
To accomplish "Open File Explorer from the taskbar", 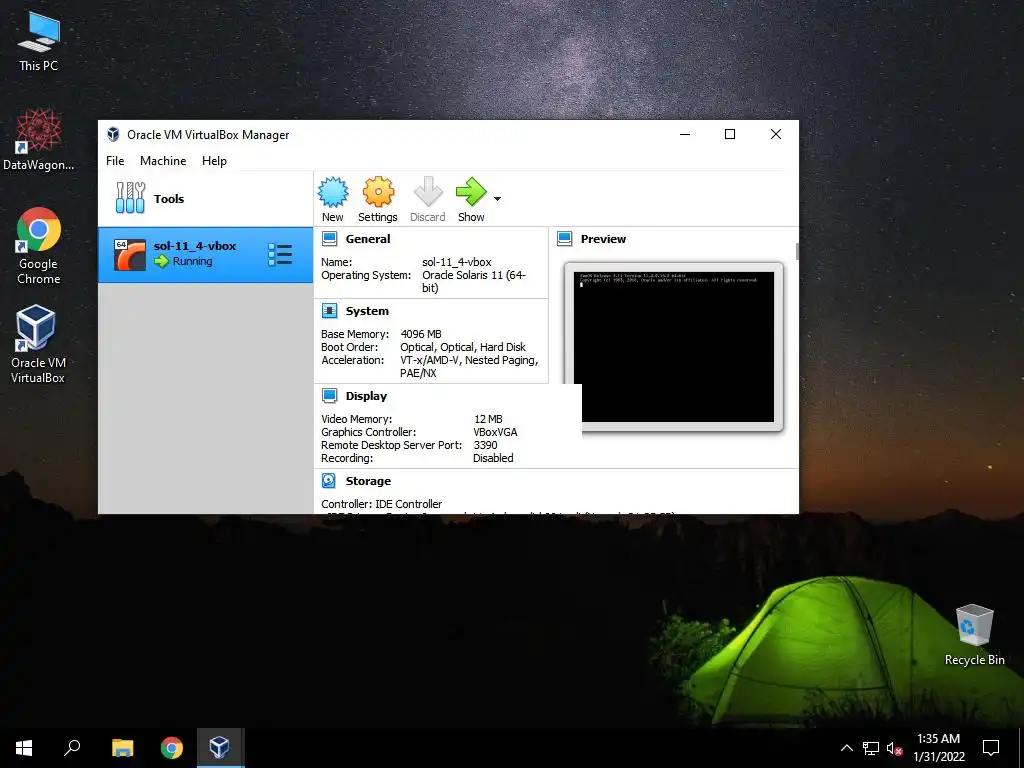I will click(x=122, y=748).
